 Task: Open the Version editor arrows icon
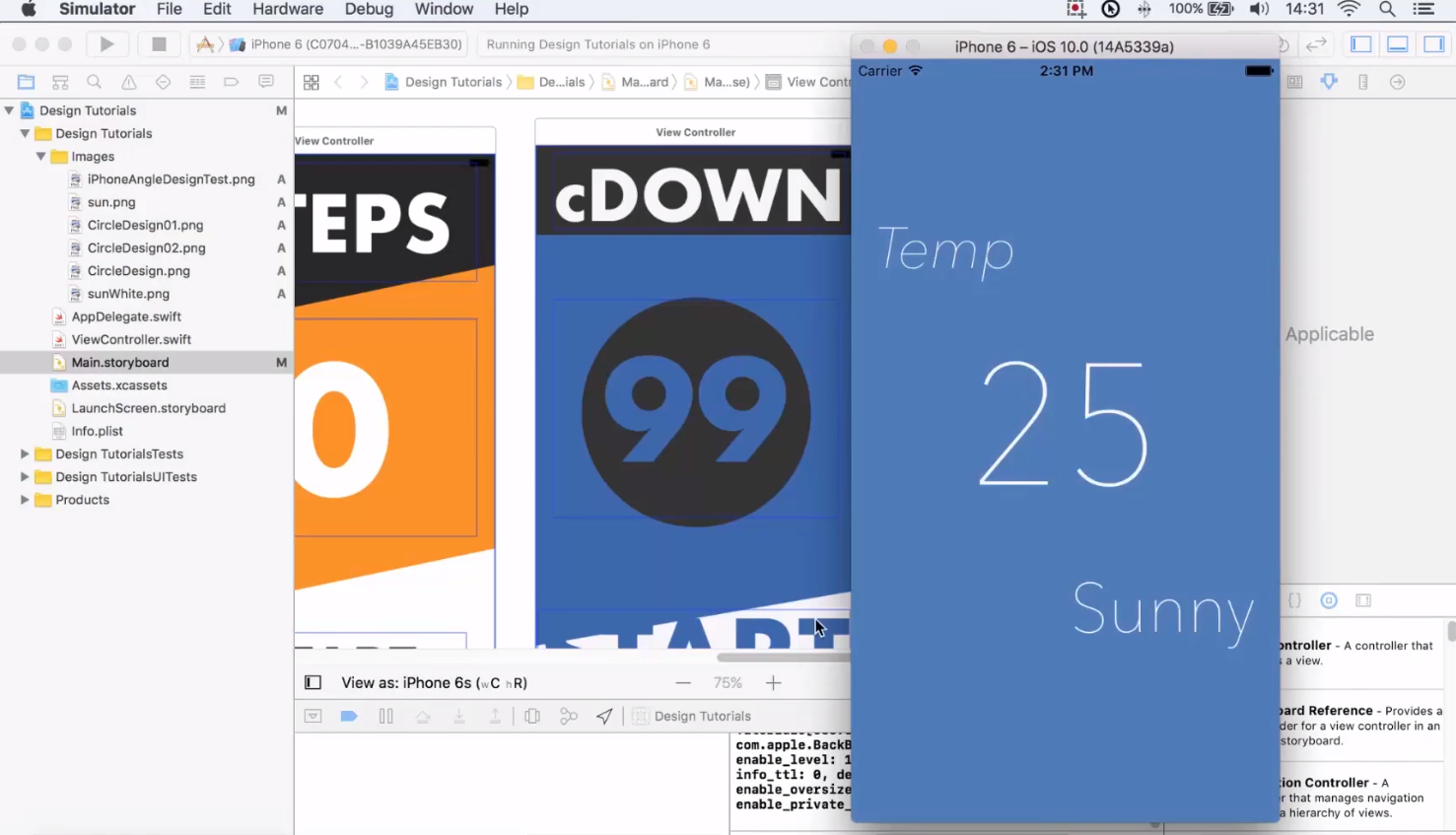pos(1316,44)
